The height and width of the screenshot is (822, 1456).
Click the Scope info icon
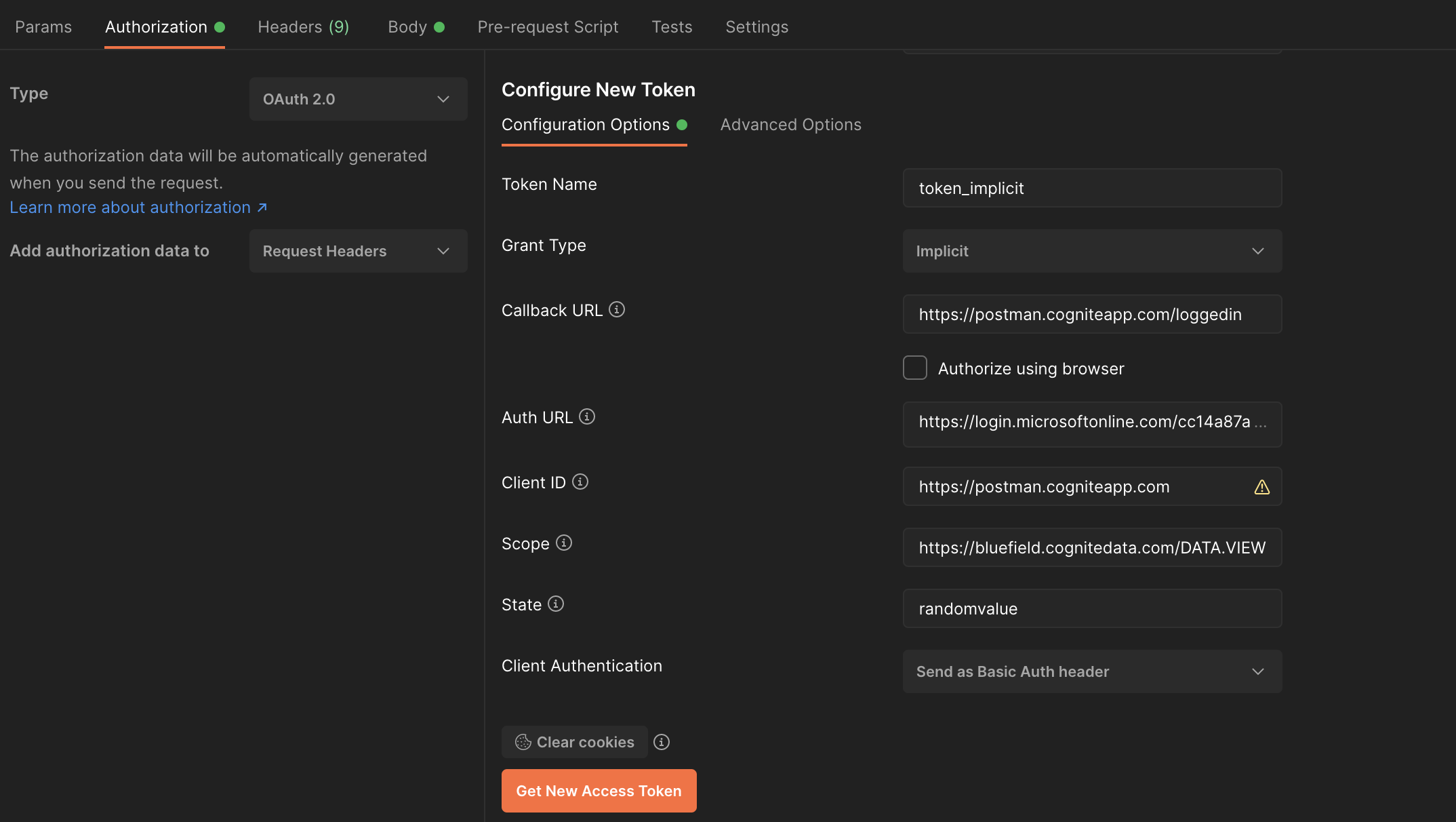564,543
